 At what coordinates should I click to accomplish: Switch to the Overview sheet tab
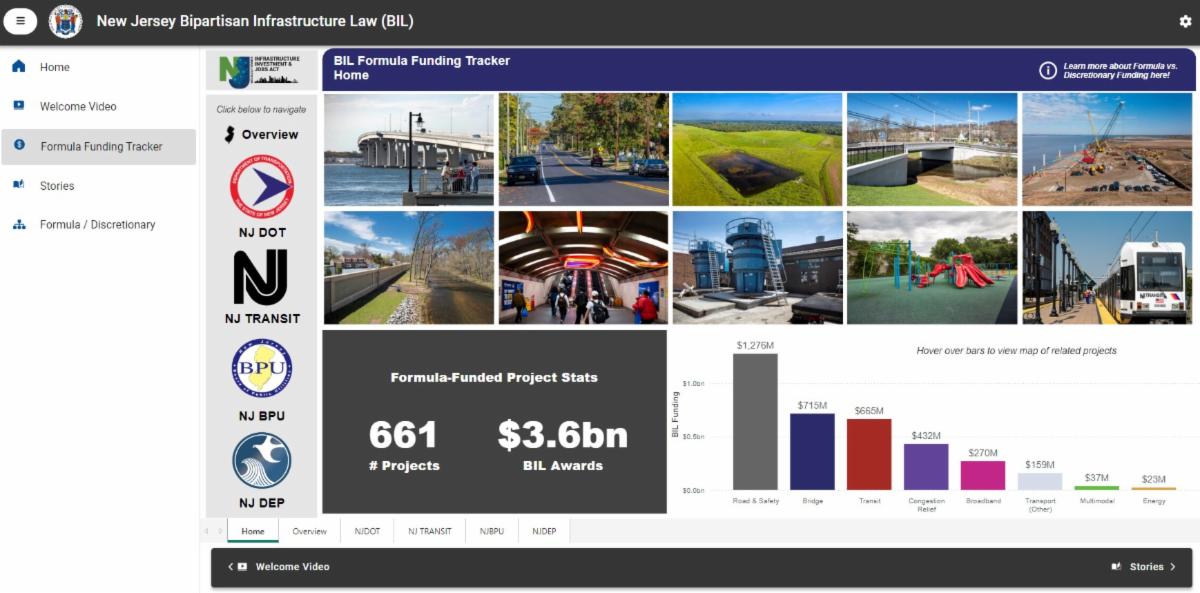310,531
